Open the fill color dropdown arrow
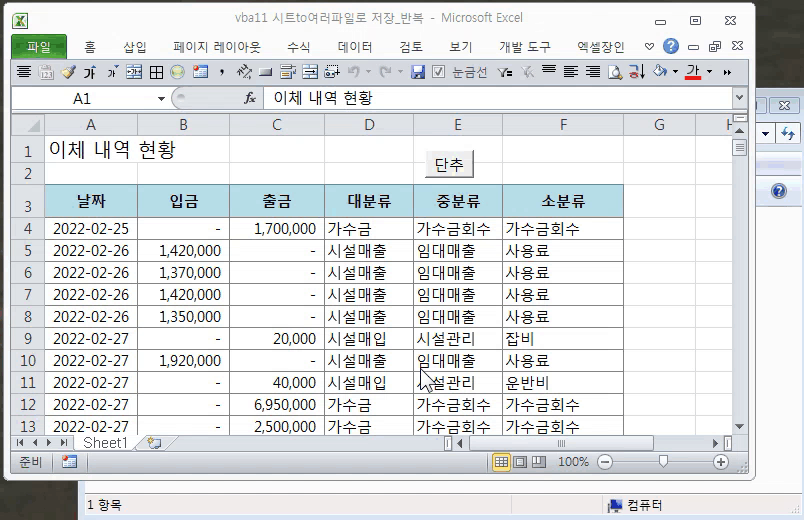This screenshot has height=520, width=804. [675, 72]
